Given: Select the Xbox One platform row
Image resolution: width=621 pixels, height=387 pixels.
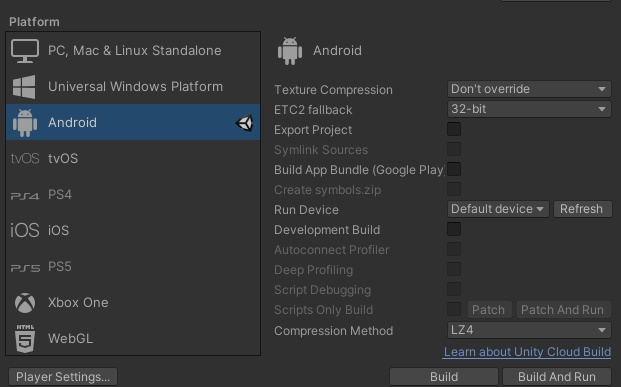Looking at the screenshot, I should pyautogui.click(x=133, y=303).
